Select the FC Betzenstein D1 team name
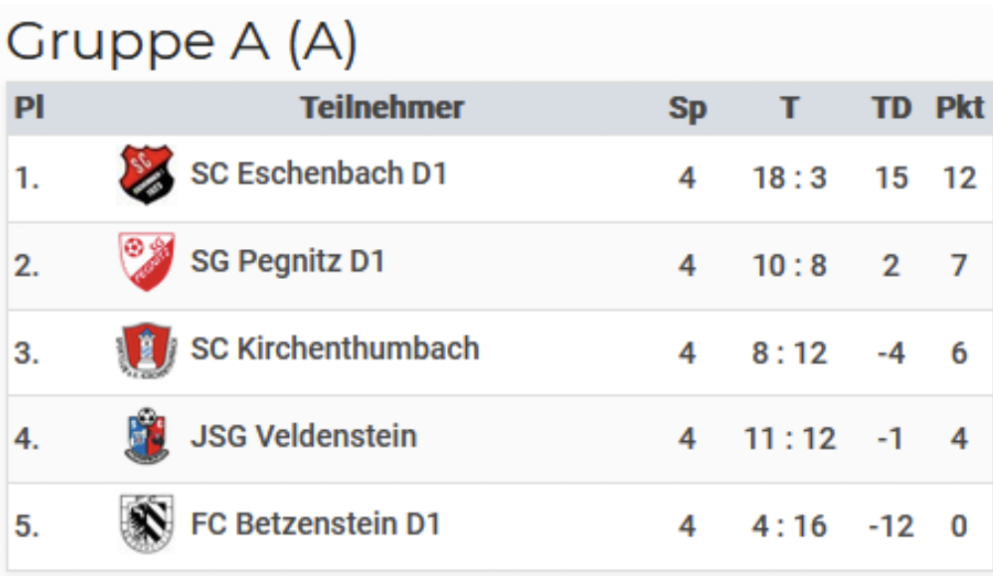The image size is (993, 576). (315, 524)
